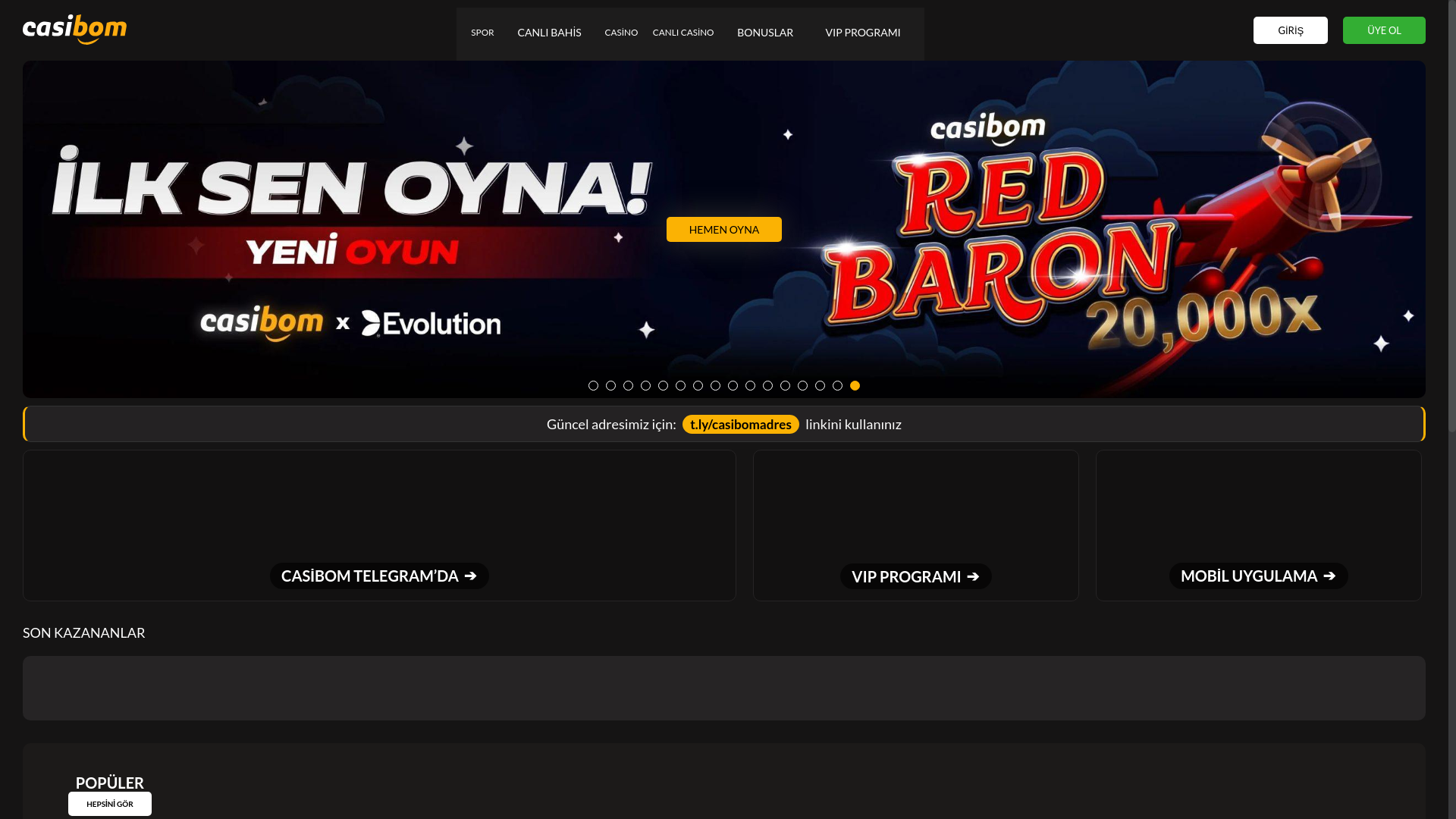Select the second carousel slide dot

pyautogui.click(x=610, y=385)
